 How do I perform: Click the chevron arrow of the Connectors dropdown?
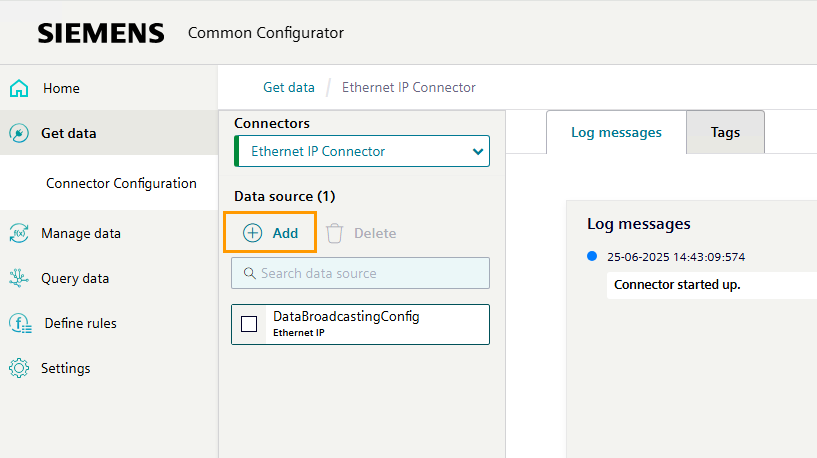click(478, 152)
